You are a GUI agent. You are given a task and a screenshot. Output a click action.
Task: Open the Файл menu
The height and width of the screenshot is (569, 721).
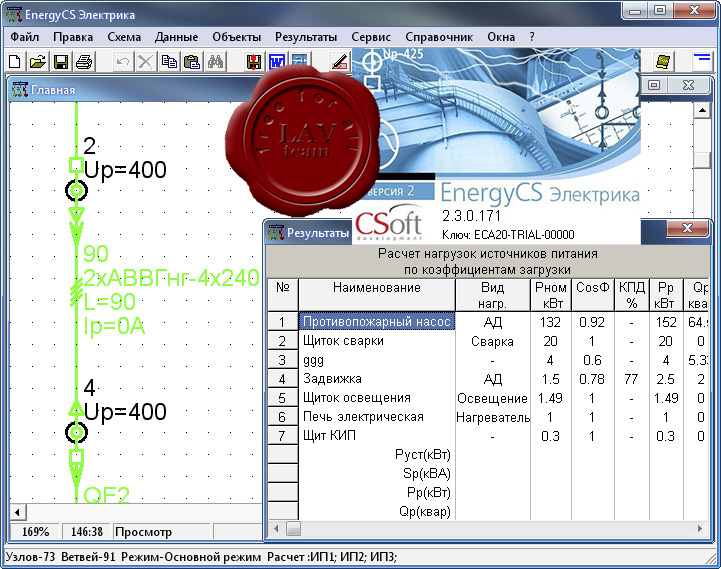pos(24,37)
